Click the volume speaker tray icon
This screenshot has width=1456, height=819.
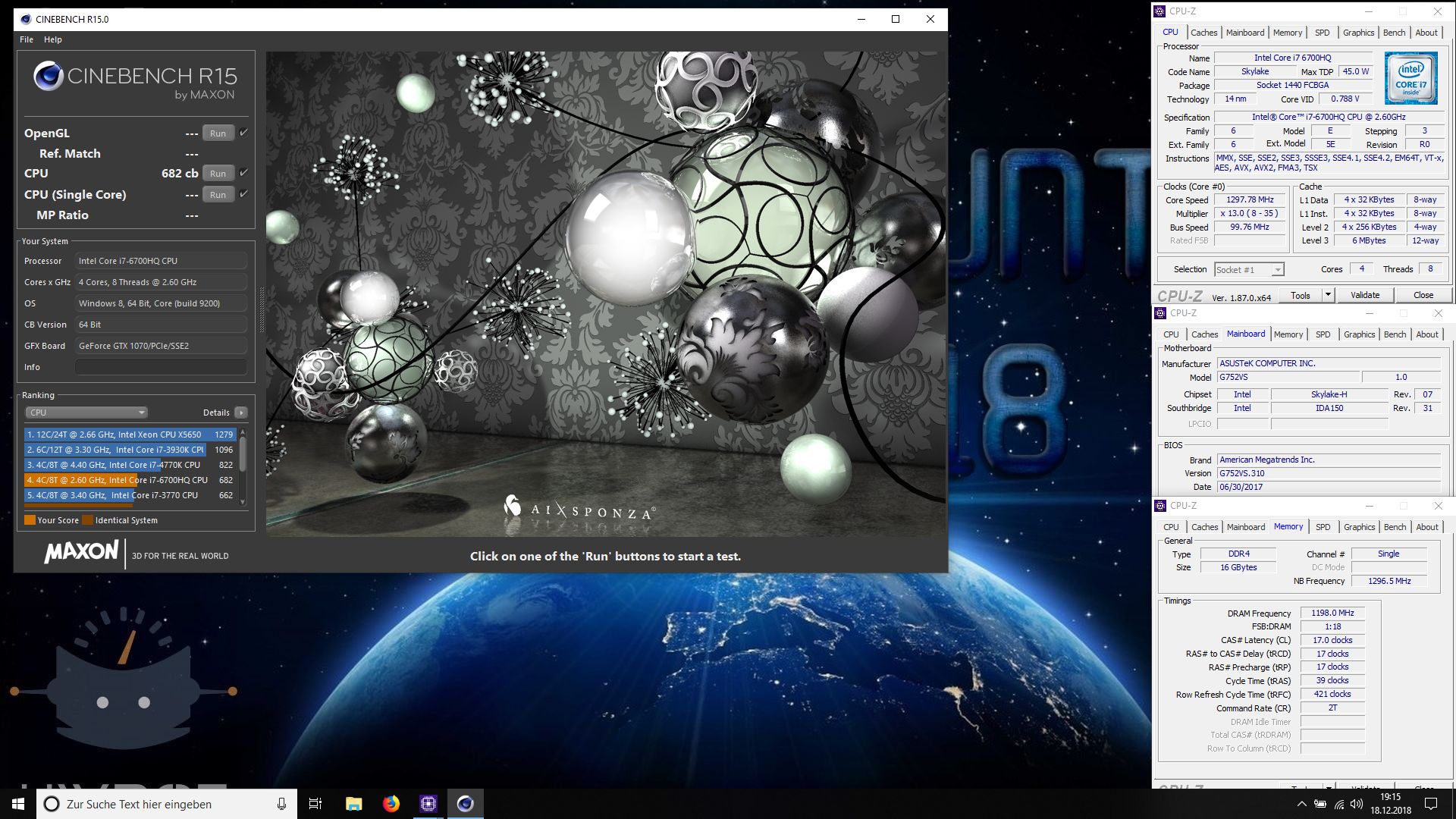(1357, 804)
